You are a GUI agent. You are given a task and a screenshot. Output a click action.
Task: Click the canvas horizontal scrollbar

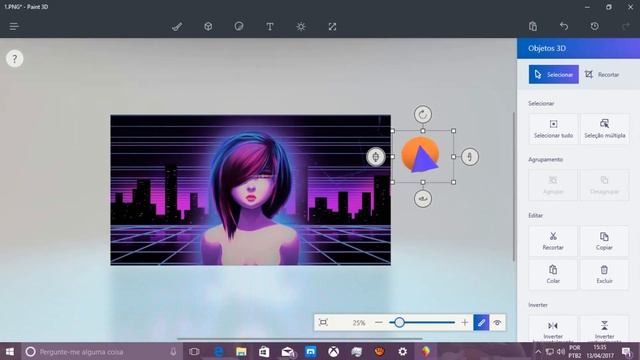pyautogui.click(x=300, y=338)
